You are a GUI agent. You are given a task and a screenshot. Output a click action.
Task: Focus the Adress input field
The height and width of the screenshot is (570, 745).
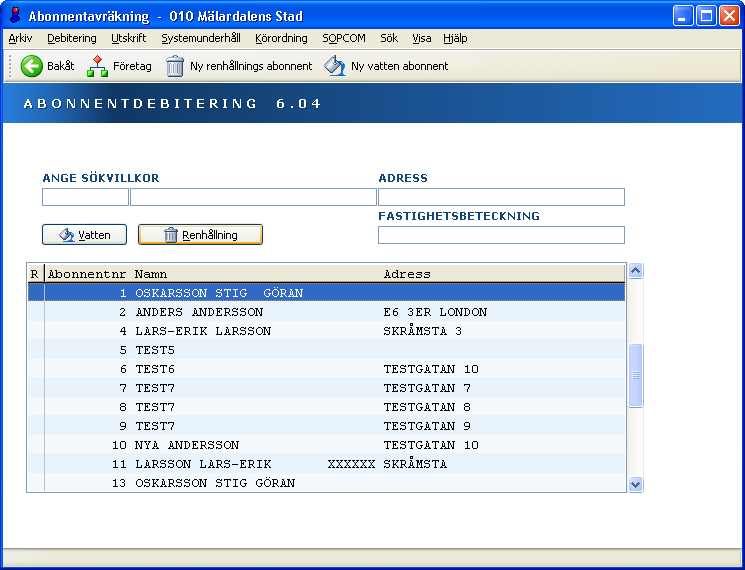pos(501,197)
